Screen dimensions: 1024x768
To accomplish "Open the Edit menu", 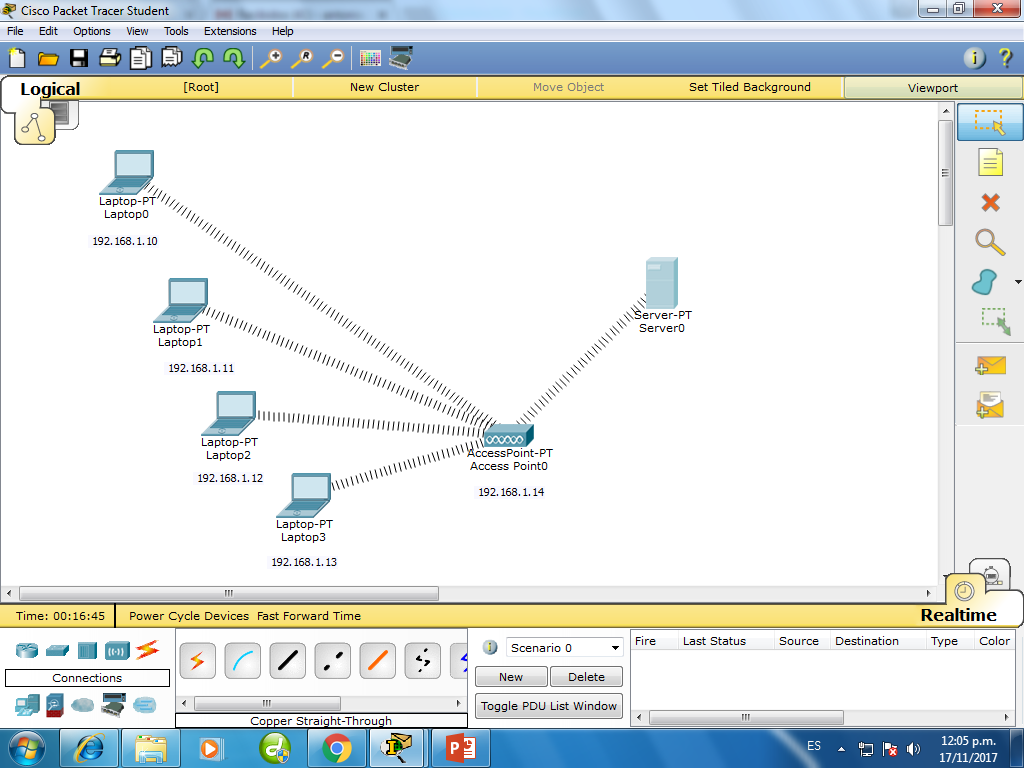I will [48, 31].
